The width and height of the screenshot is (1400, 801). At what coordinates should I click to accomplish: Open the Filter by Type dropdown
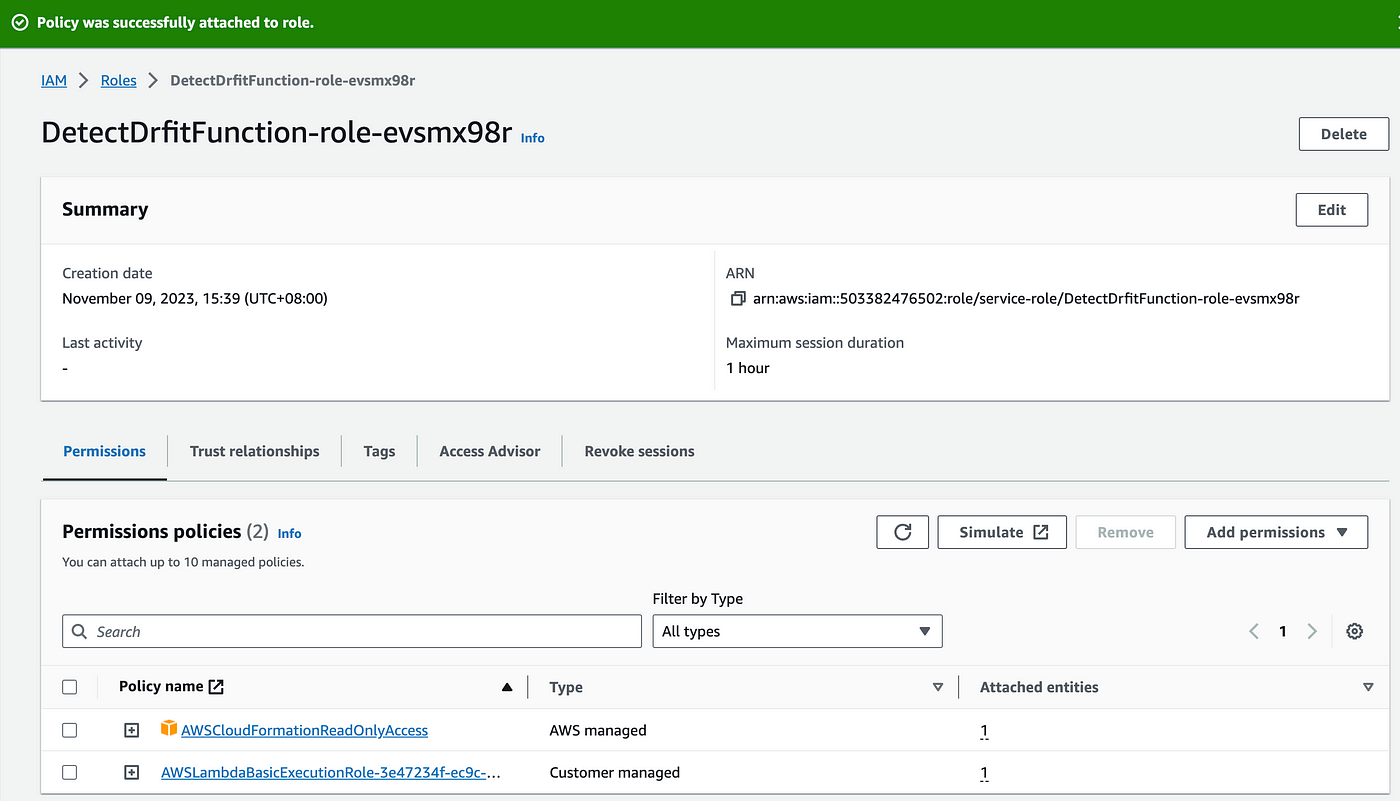(x=797, y=631)
